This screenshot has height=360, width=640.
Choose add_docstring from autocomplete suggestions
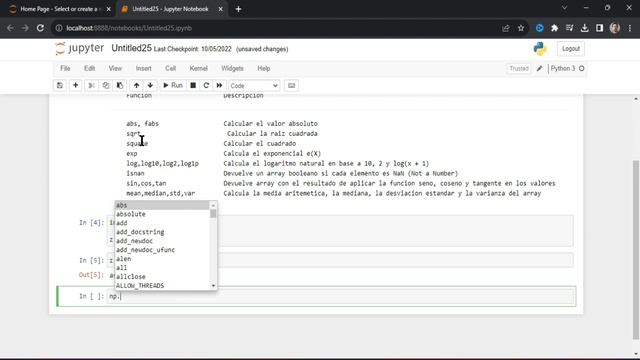pyautogui.click(x=162, y=232)
